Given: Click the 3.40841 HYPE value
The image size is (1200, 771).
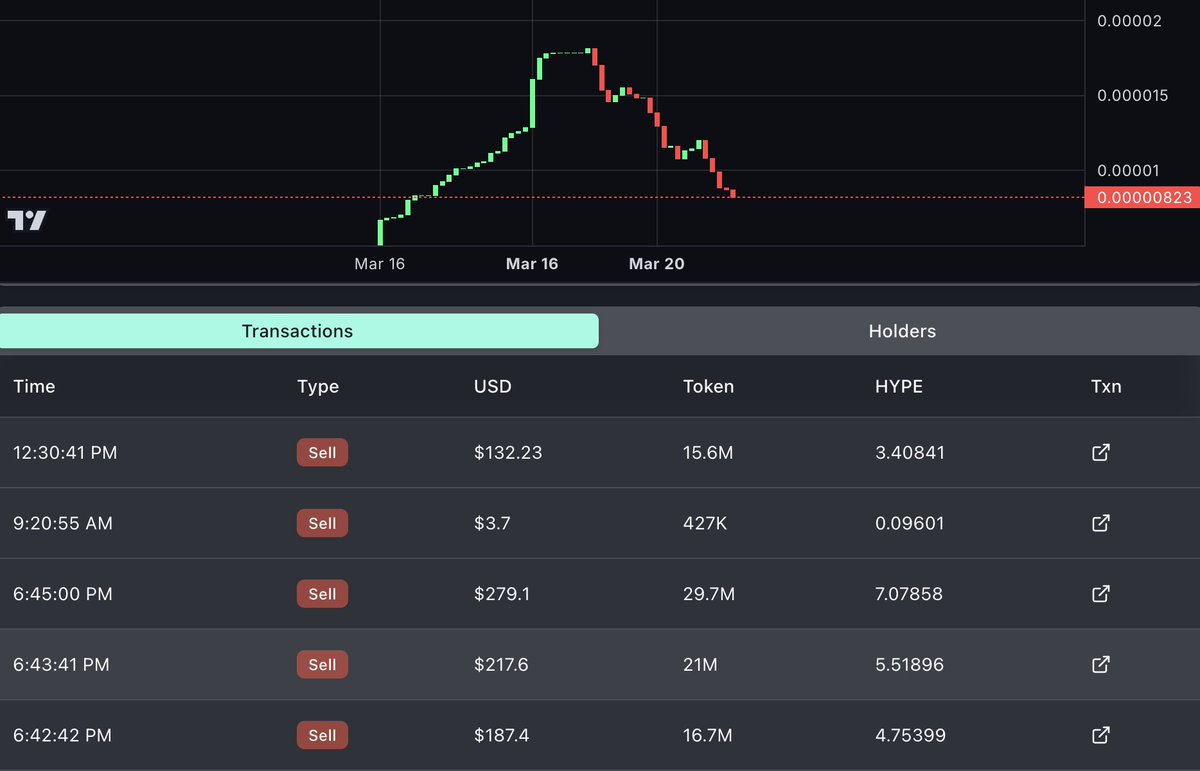Looking at the screenshot, I should [x=910, y=452].
